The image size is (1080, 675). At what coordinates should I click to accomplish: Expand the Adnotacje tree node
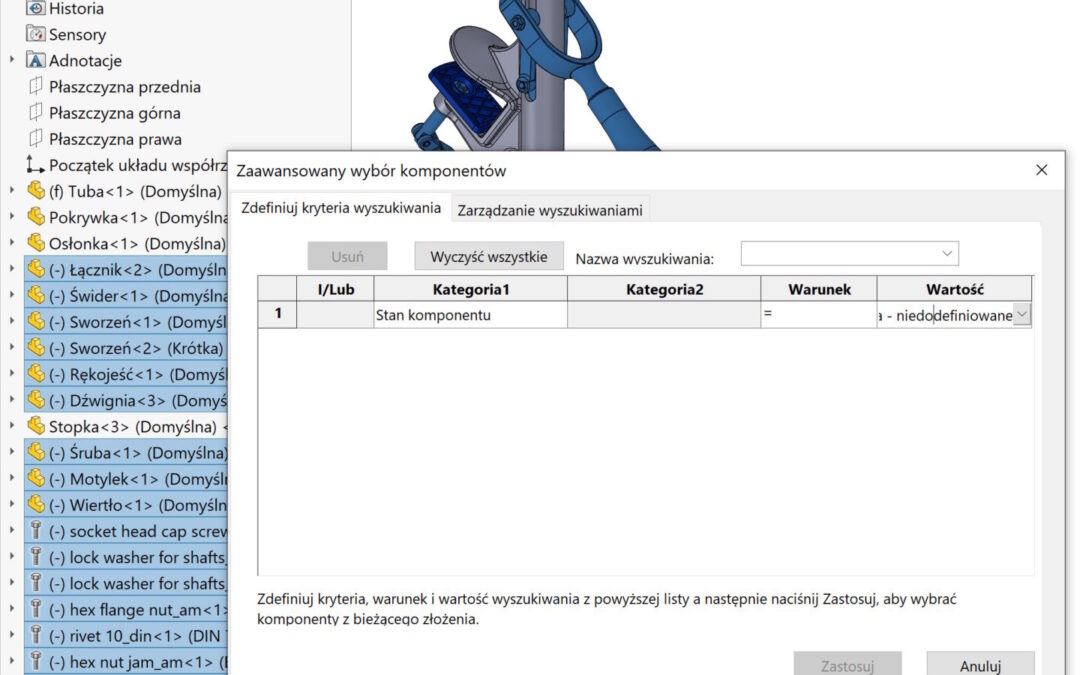[x=12, y=60]
